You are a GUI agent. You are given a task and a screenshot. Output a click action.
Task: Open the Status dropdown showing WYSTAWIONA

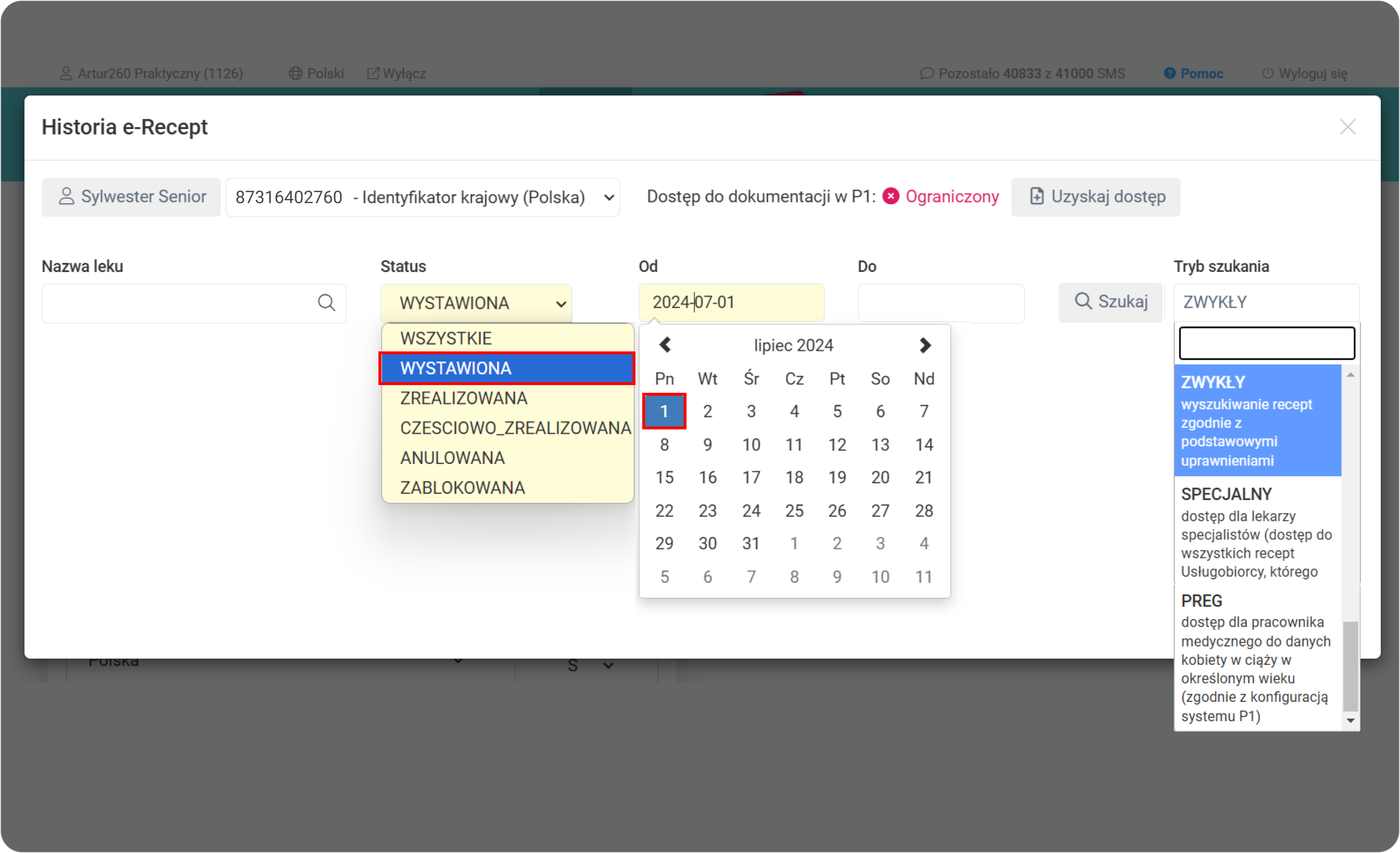point(476,303)
